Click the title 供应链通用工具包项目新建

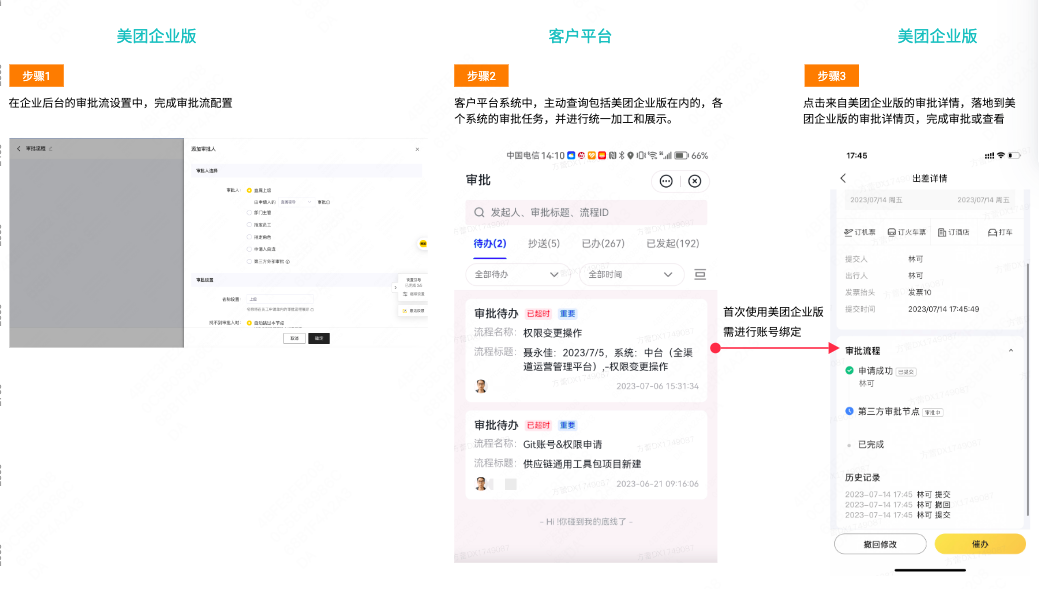(x=582, y=464)
